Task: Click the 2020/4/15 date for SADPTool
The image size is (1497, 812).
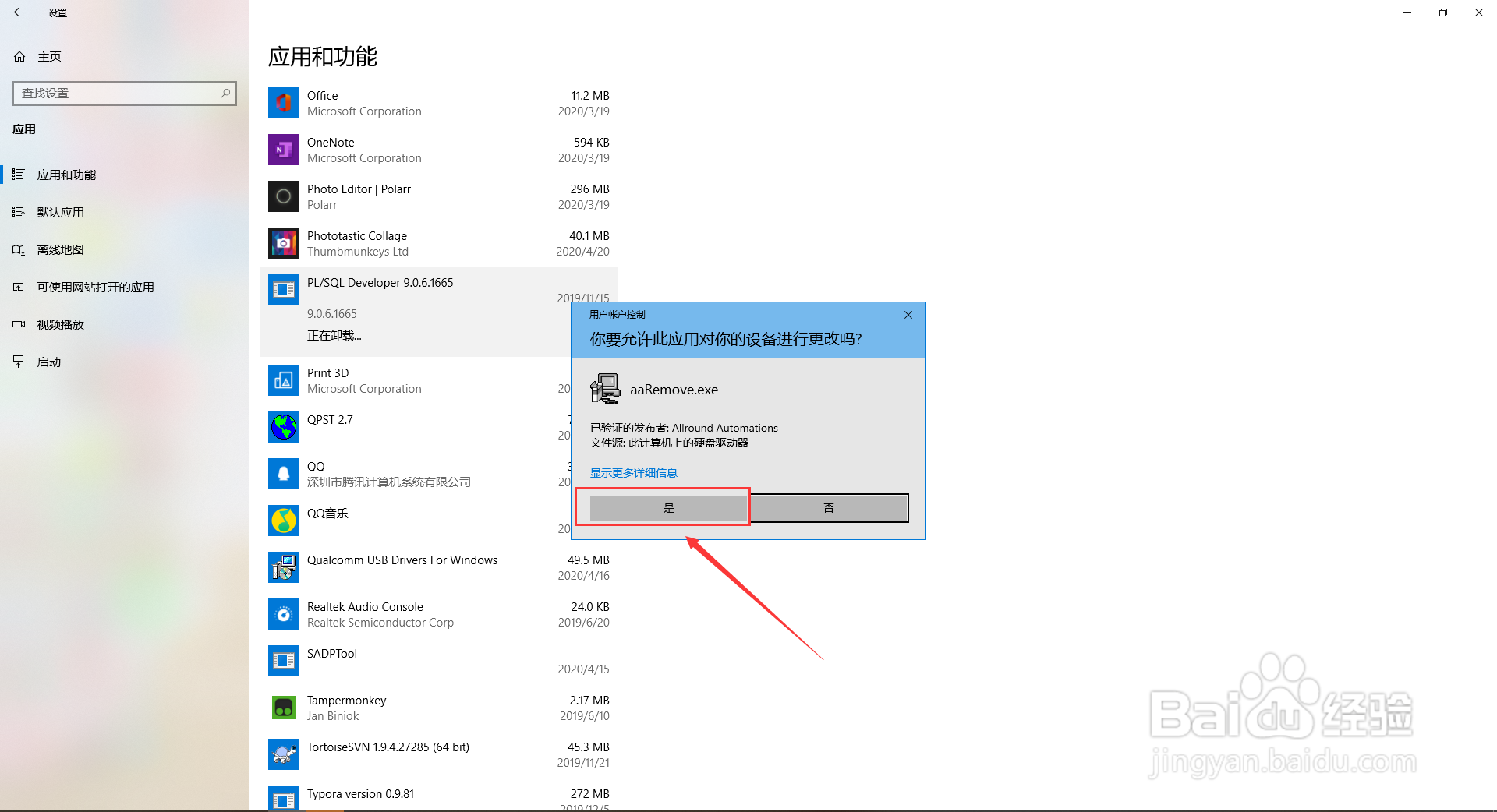Action: [583, 669]
